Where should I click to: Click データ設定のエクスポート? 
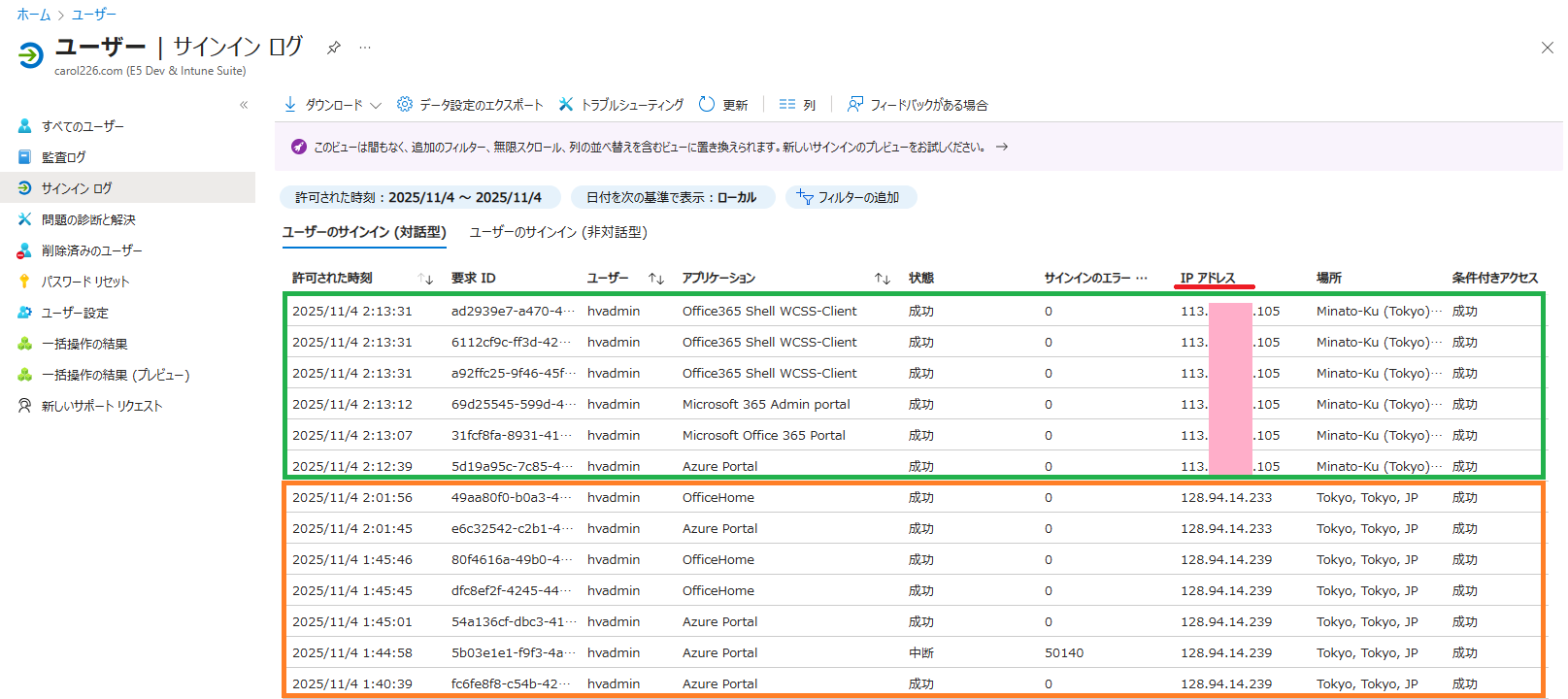(x=470, y=105)
